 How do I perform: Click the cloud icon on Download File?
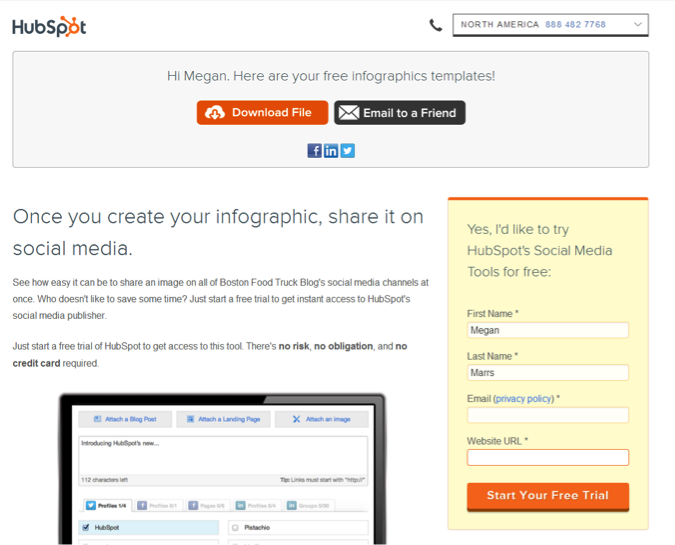214,113
